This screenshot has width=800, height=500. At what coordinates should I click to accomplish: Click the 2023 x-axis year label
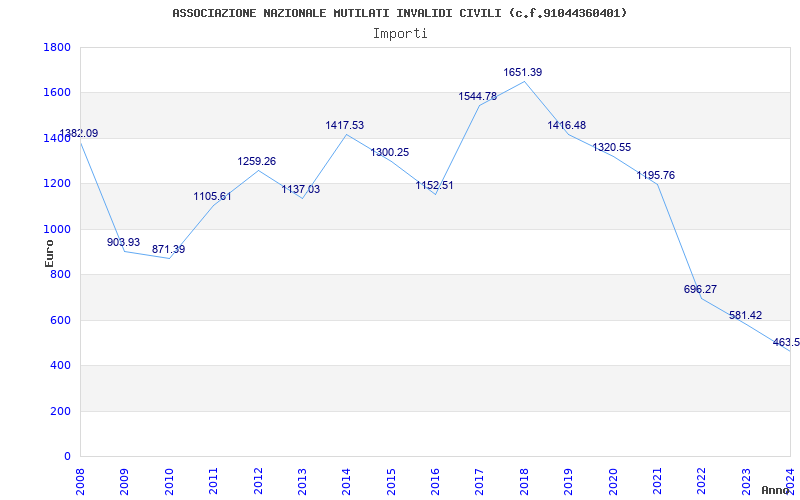pos(746,481)
